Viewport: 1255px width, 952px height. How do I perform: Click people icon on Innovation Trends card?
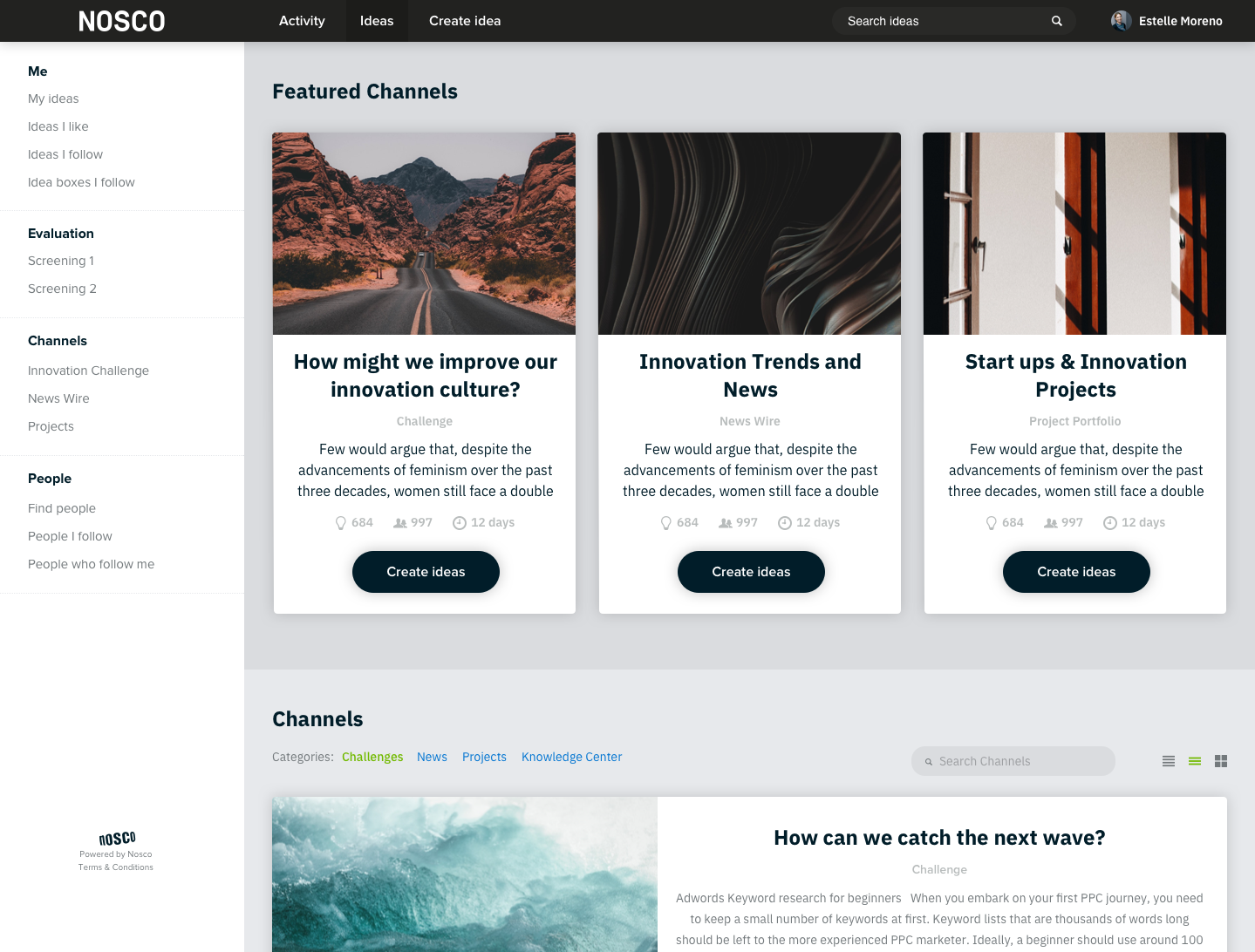point(726,523)
